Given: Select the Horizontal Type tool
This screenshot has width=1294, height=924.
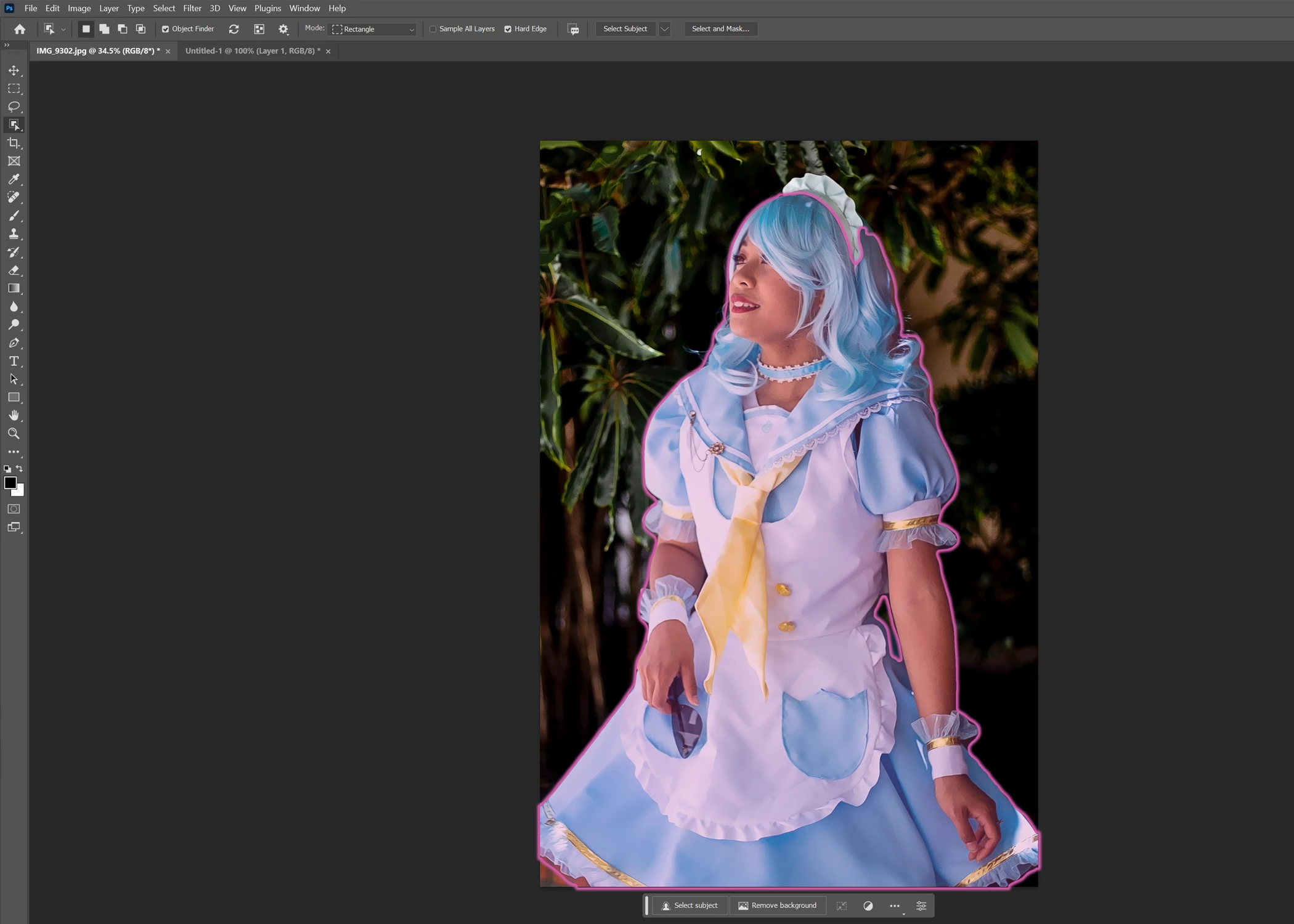Looking at the screenshot, I should coord(14,361).
